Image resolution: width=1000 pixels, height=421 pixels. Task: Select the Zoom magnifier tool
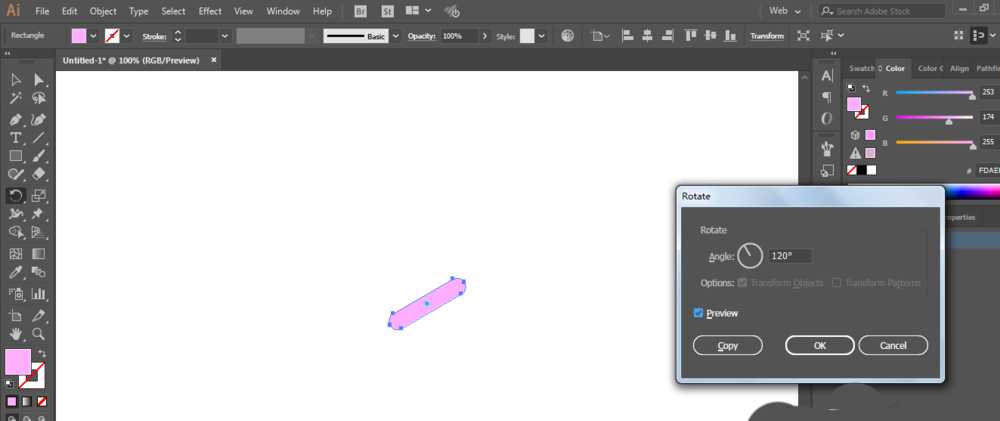click(x=39, y=334)
